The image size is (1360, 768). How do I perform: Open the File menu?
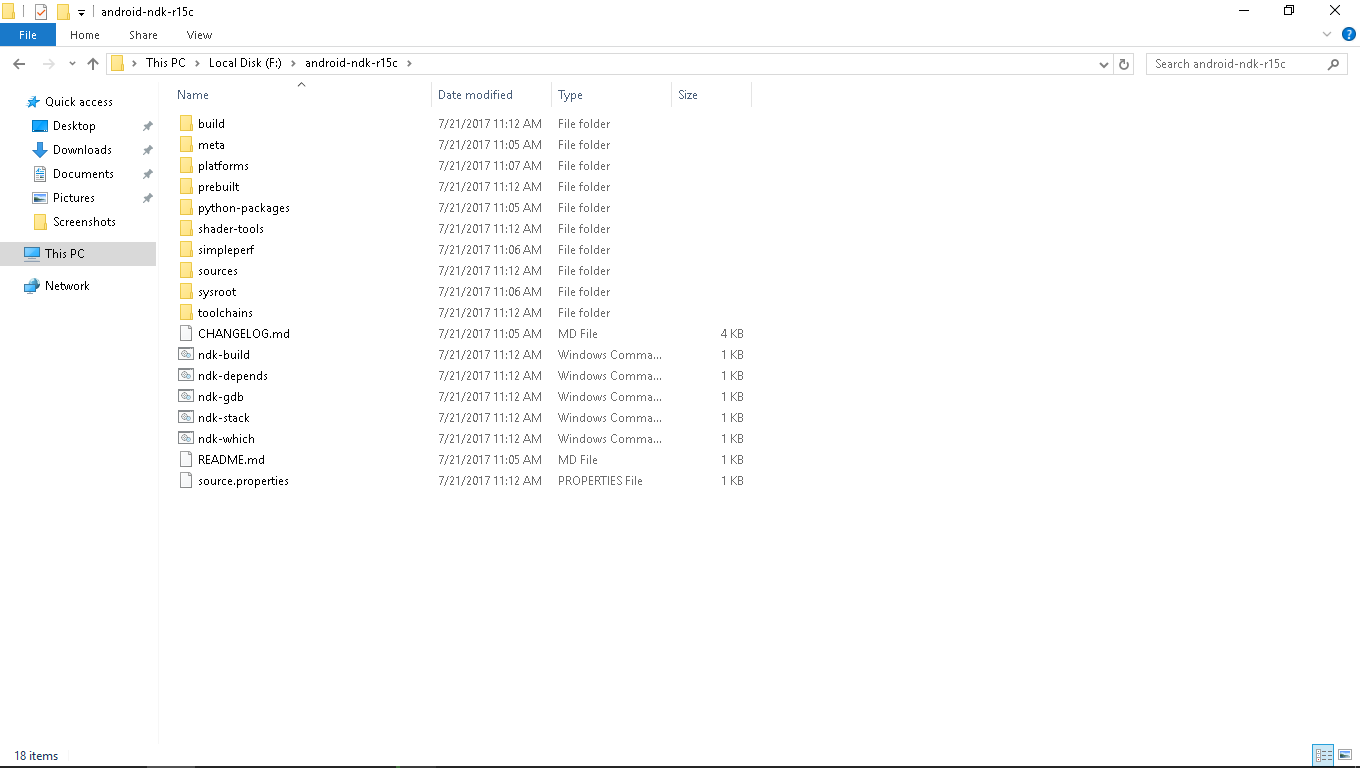(x=28, y=35)
